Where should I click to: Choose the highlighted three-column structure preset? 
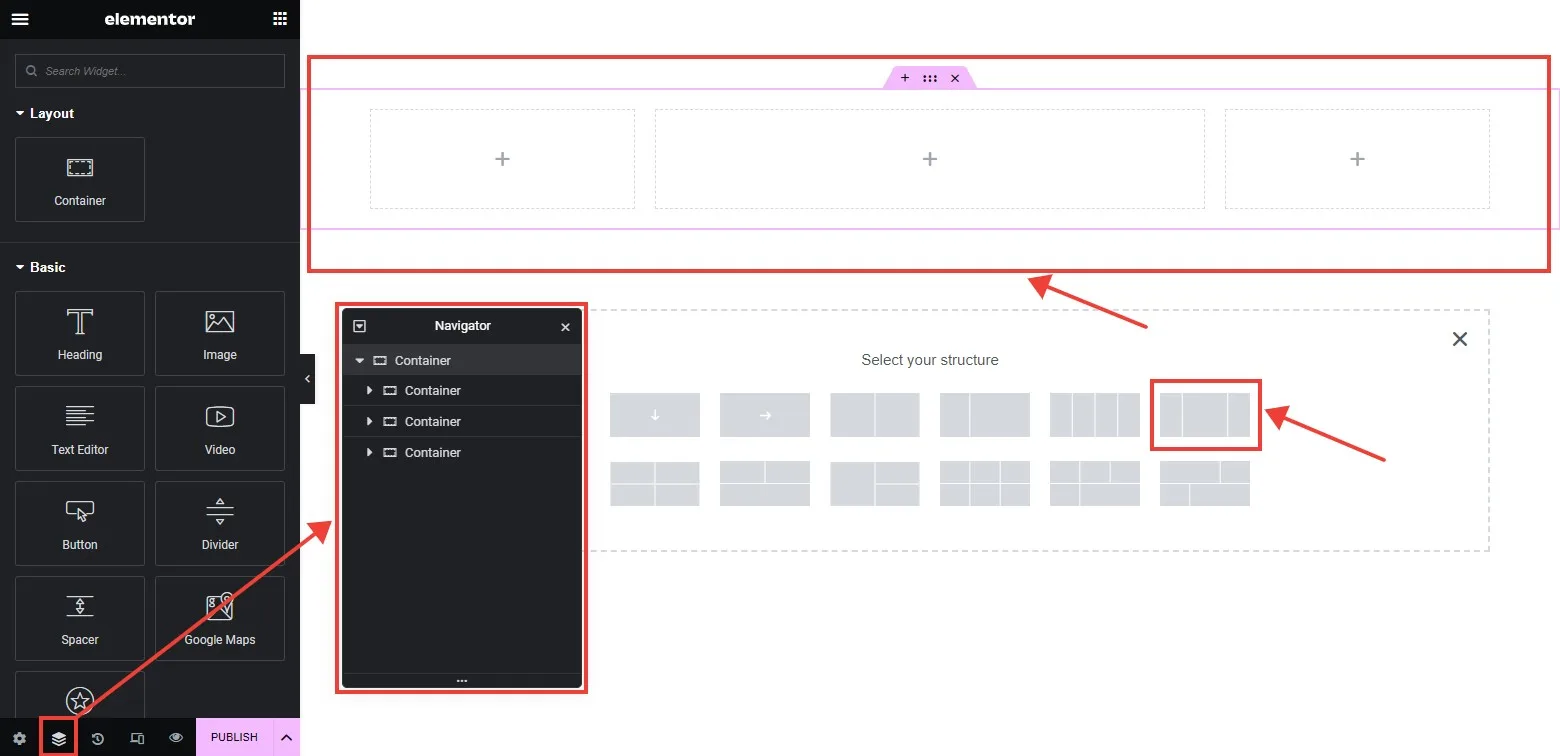coord(1205,415)
